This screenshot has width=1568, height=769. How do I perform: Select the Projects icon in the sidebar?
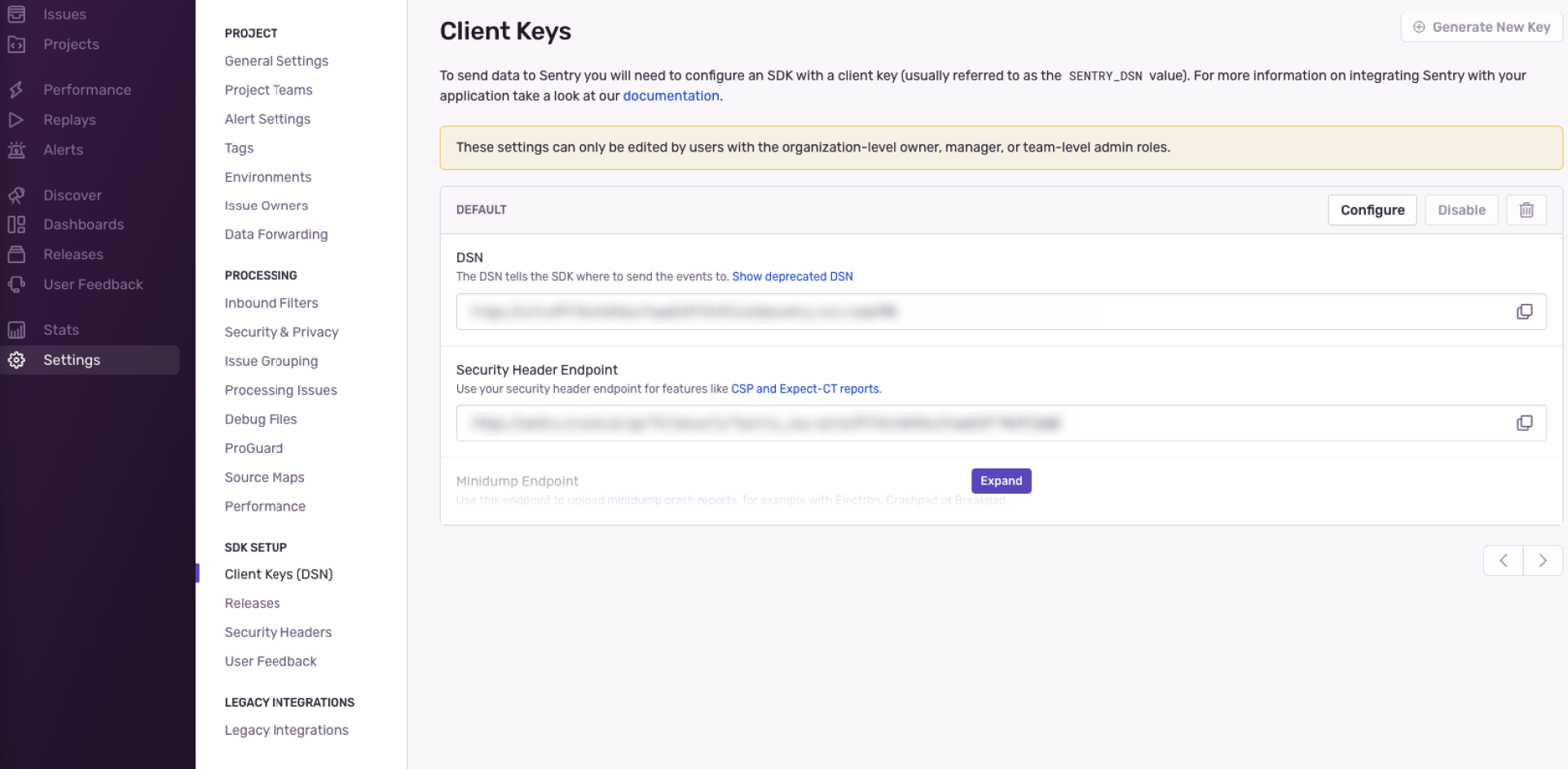[x=71, y=44]
